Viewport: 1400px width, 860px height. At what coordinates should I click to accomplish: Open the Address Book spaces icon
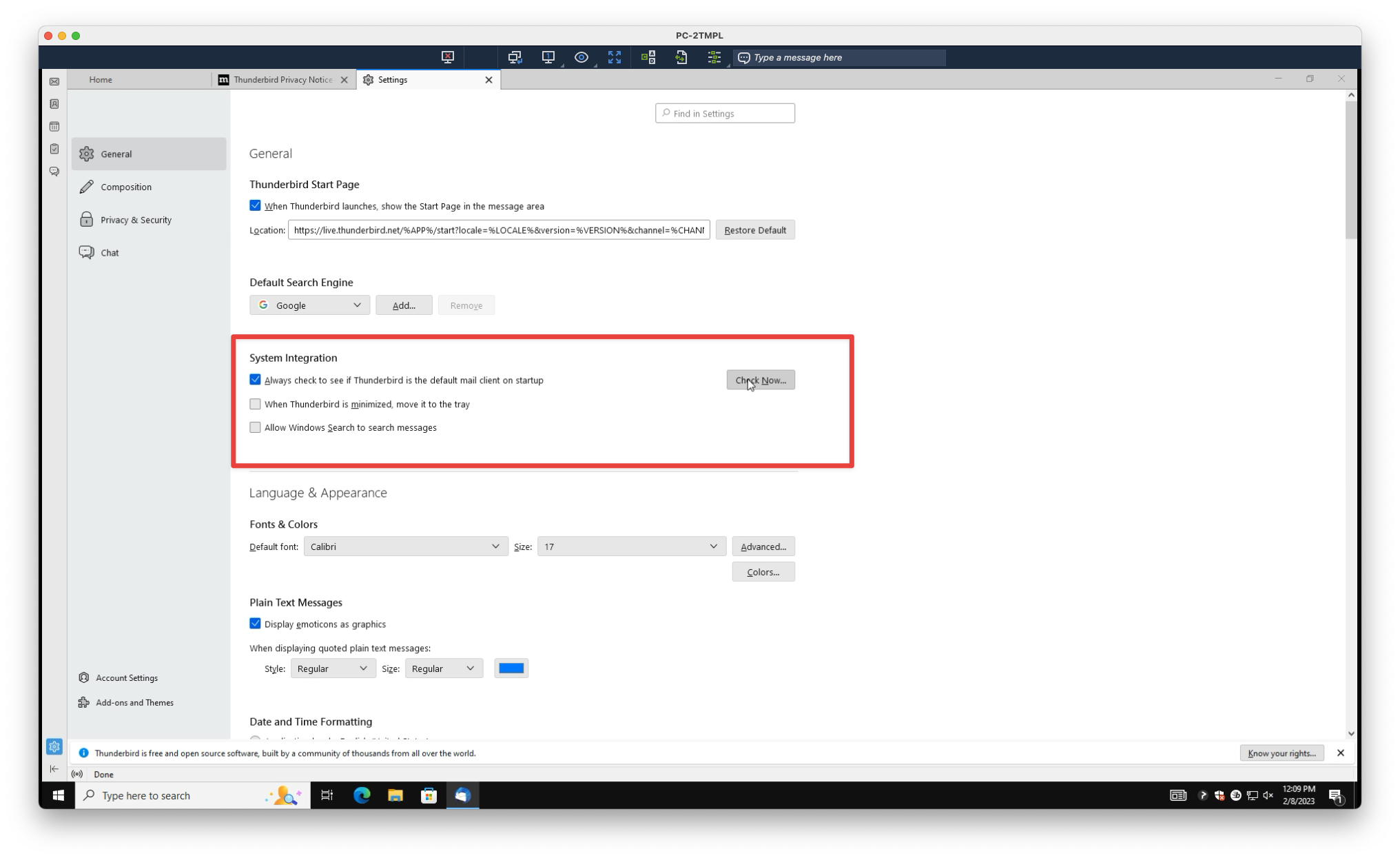pyautogui.click(x=54, y=104)
